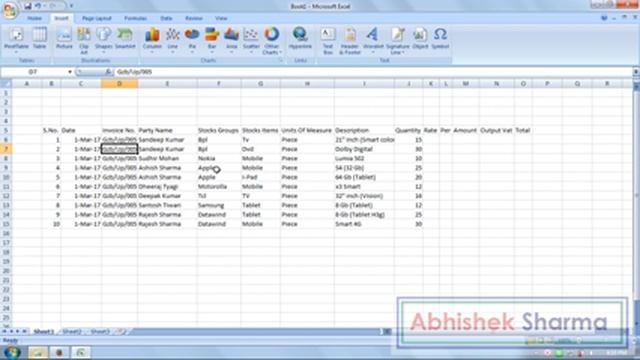Insert a SmartArt graphic
640x360 pixels.
pos(125,40)
